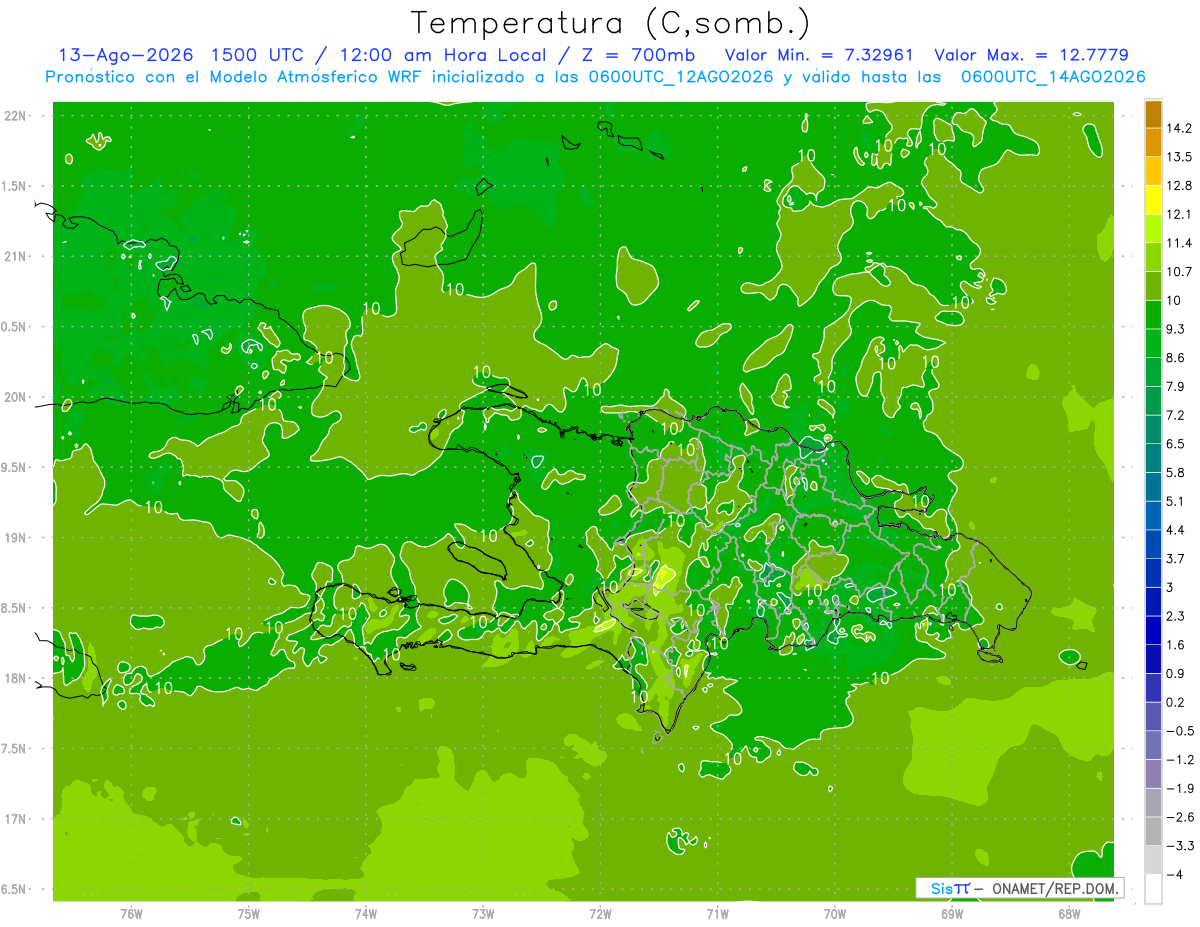This screenshot has width=1200, height=927.
Task: Pick the yellow legend swatch between 12.1 and 12.8
Action: tap(1153, 200)
